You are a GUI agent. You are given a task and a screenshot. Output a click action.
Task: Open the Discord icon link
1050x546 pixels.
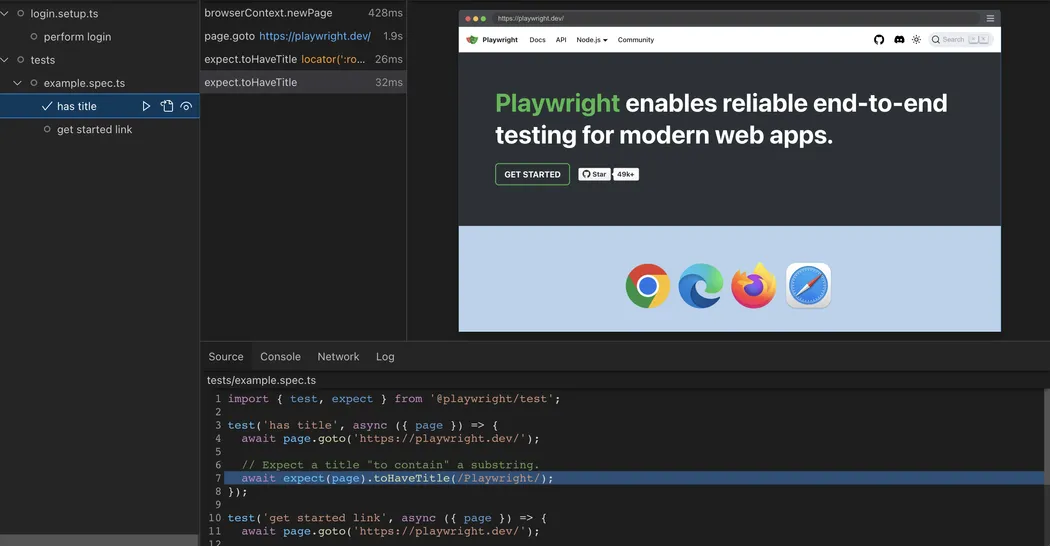click(x=899, y=40)
